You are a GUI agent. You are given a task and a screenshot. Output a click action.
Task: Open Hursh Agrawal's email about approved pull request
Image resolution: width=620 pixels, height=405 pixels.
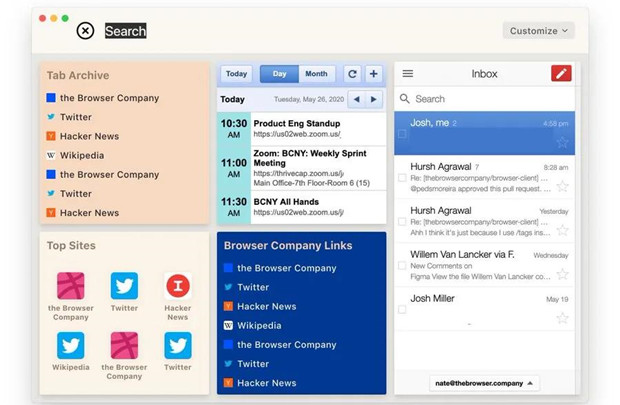(x=484, y=177)
